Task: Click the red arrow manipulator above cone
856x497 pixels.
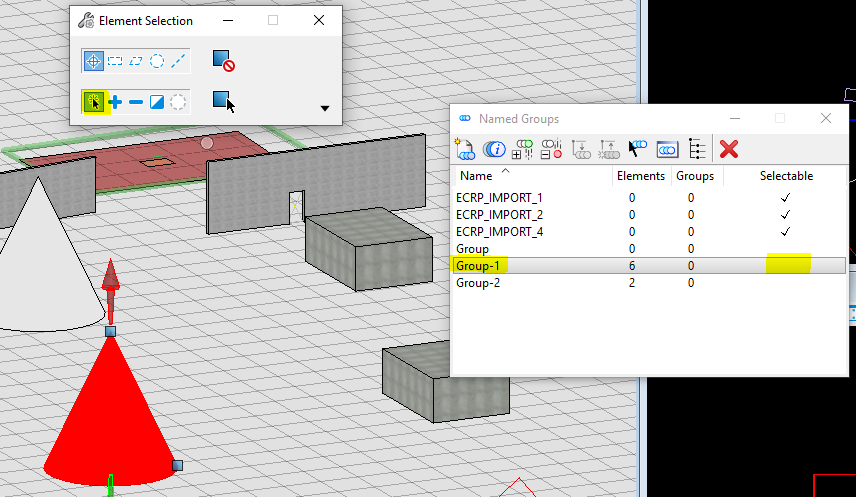Action: (111, 291)
